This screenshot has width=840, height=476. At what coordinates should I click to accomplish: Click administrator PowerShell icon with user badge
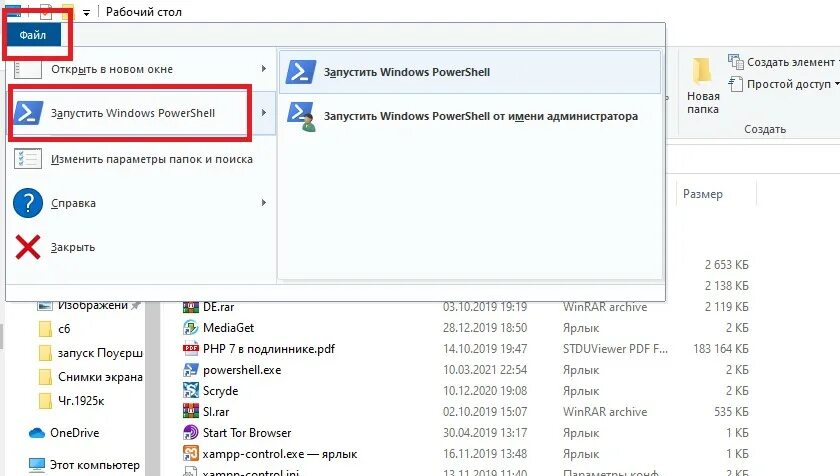tap(301, 116)
